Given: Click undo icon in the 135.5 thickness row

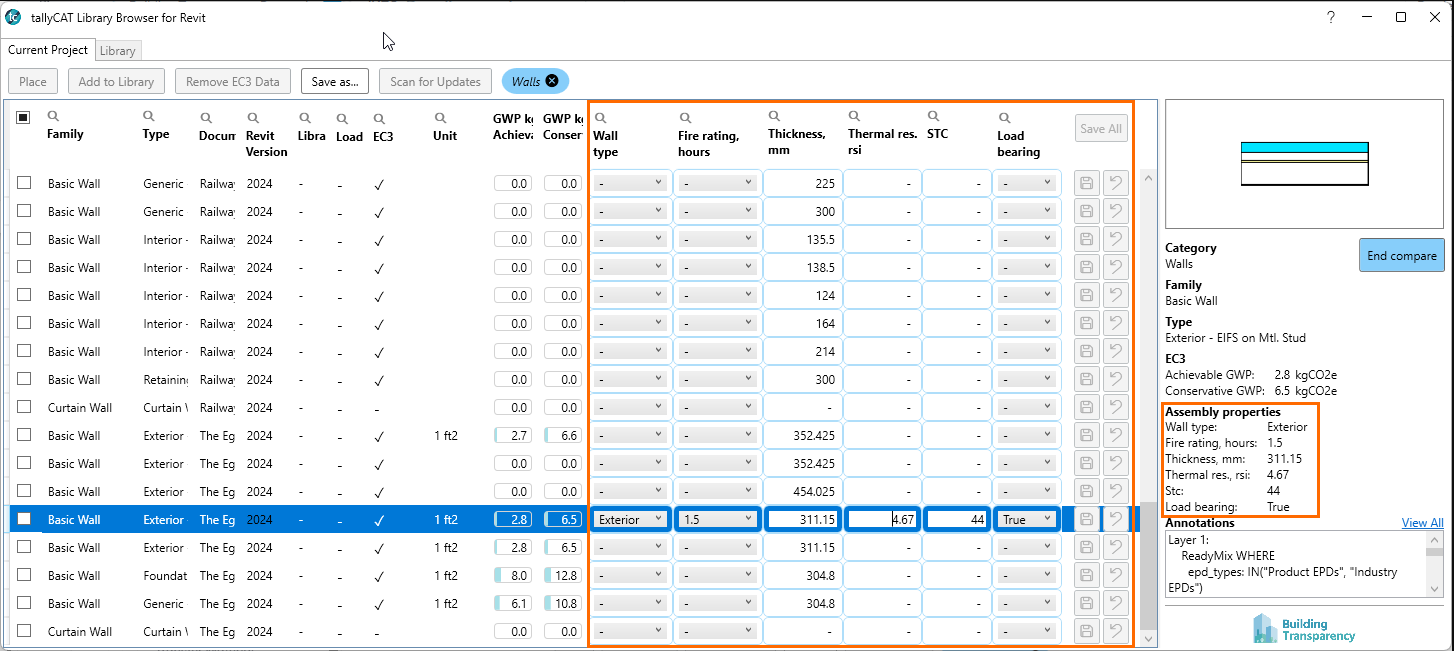Looking at the screenshot, I should [x=1116, y=239].
